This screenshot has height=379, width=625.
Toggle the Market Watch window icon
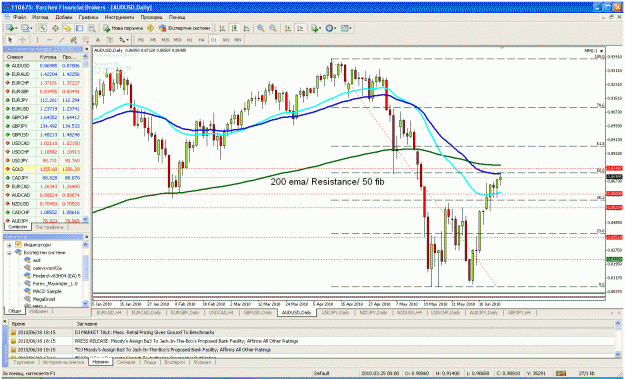(x=43, y=28)
